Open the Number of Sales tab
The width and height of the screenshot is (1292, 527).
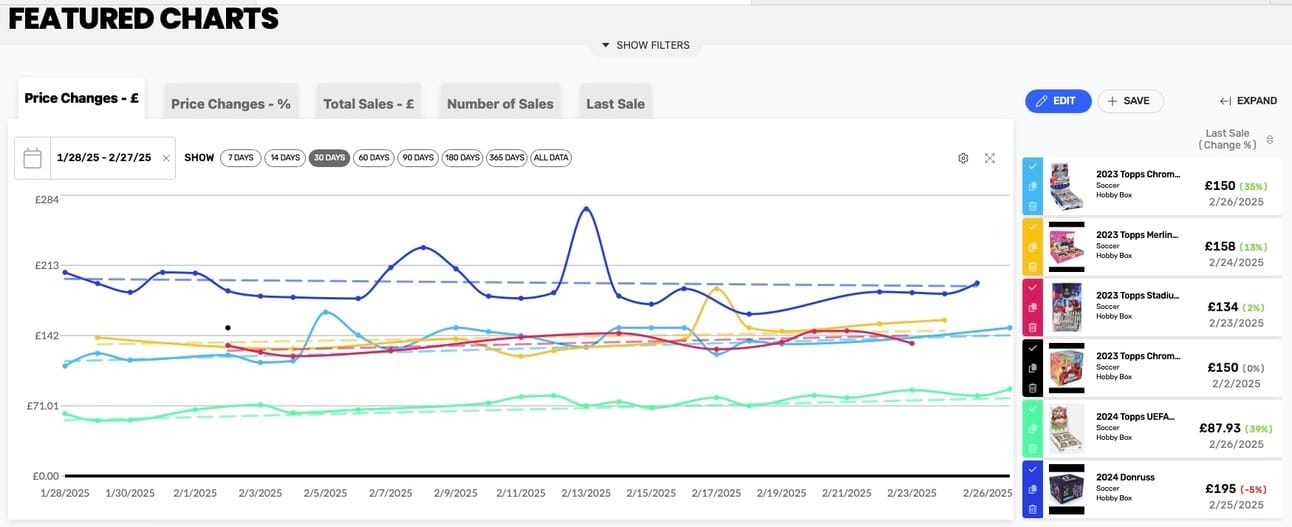(x=500, y=104)
